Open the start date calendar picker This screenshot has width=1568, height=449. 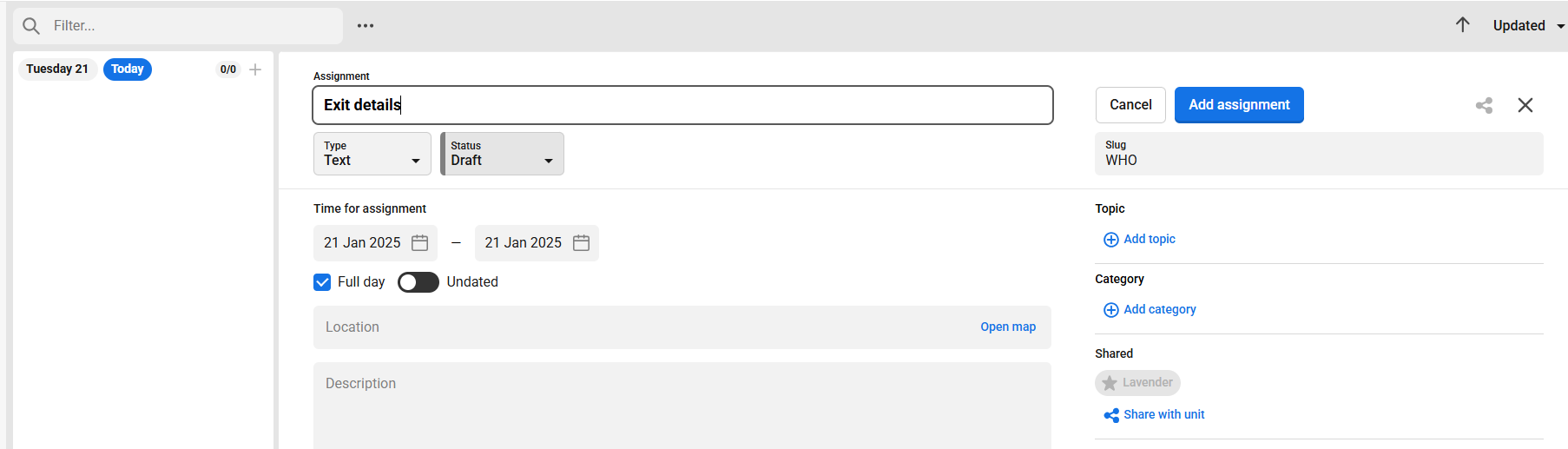point(420,243)
